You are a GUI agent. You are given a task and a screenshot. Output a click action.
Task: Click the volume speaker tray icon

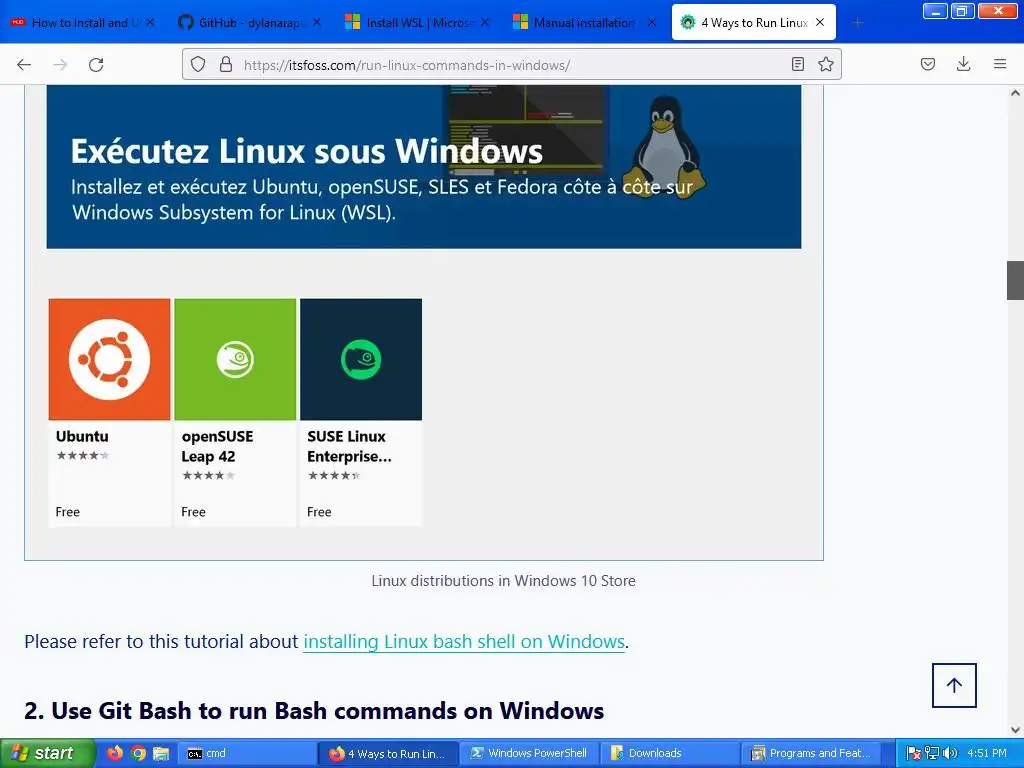(950, 753)
